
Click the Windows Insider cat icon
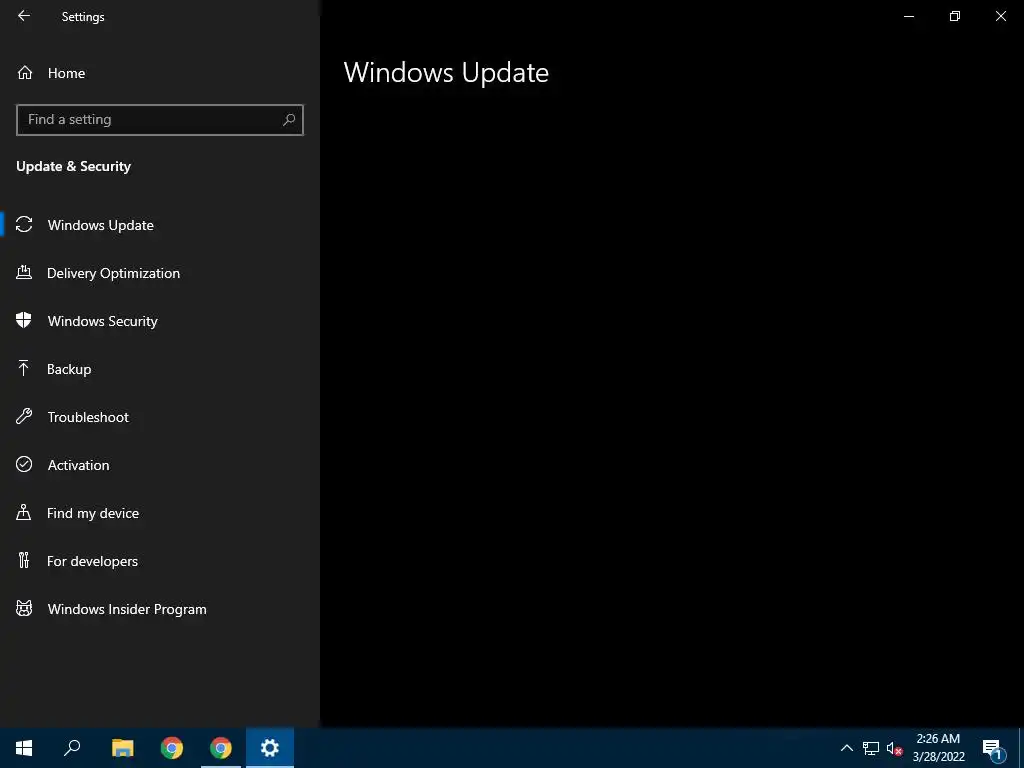pos(24,609)
